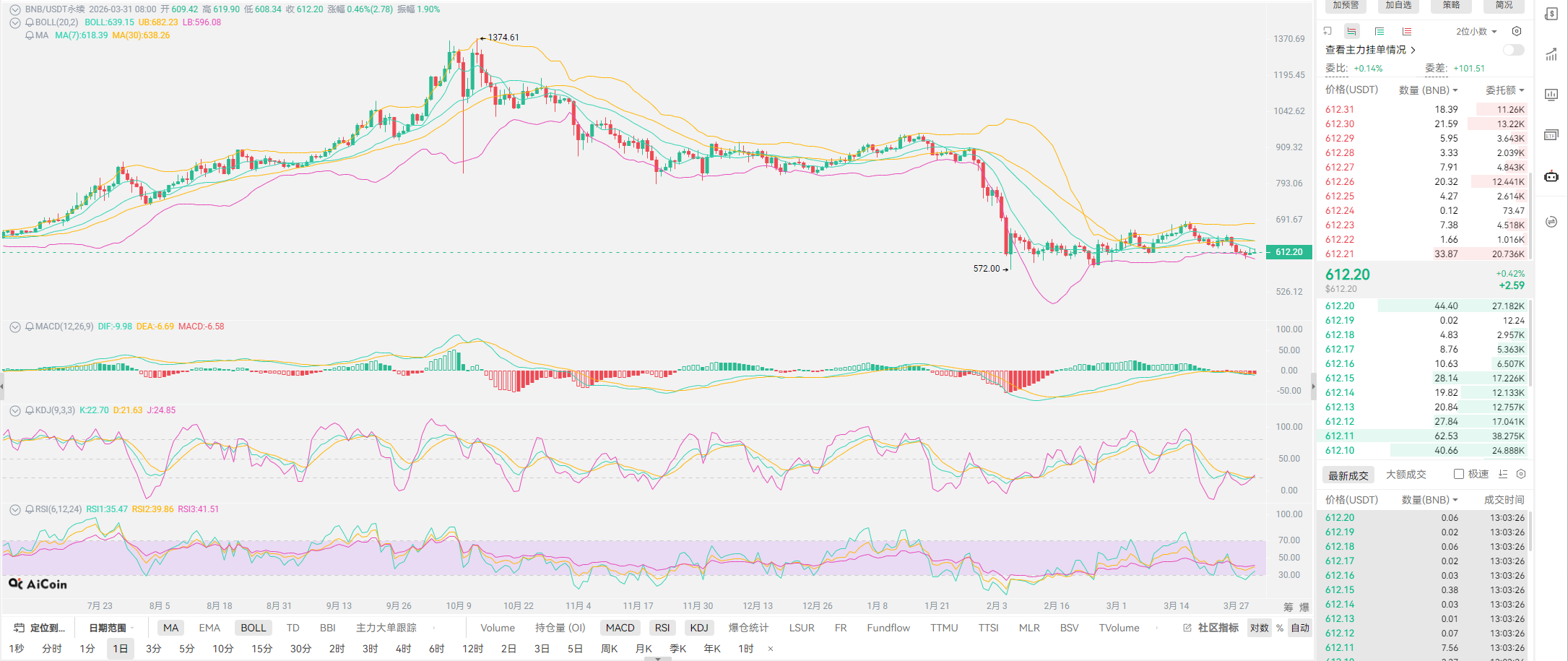The image size is (1568, 661).
Task: Enable the 极速 checkbox
Action: click(1459, 474)
